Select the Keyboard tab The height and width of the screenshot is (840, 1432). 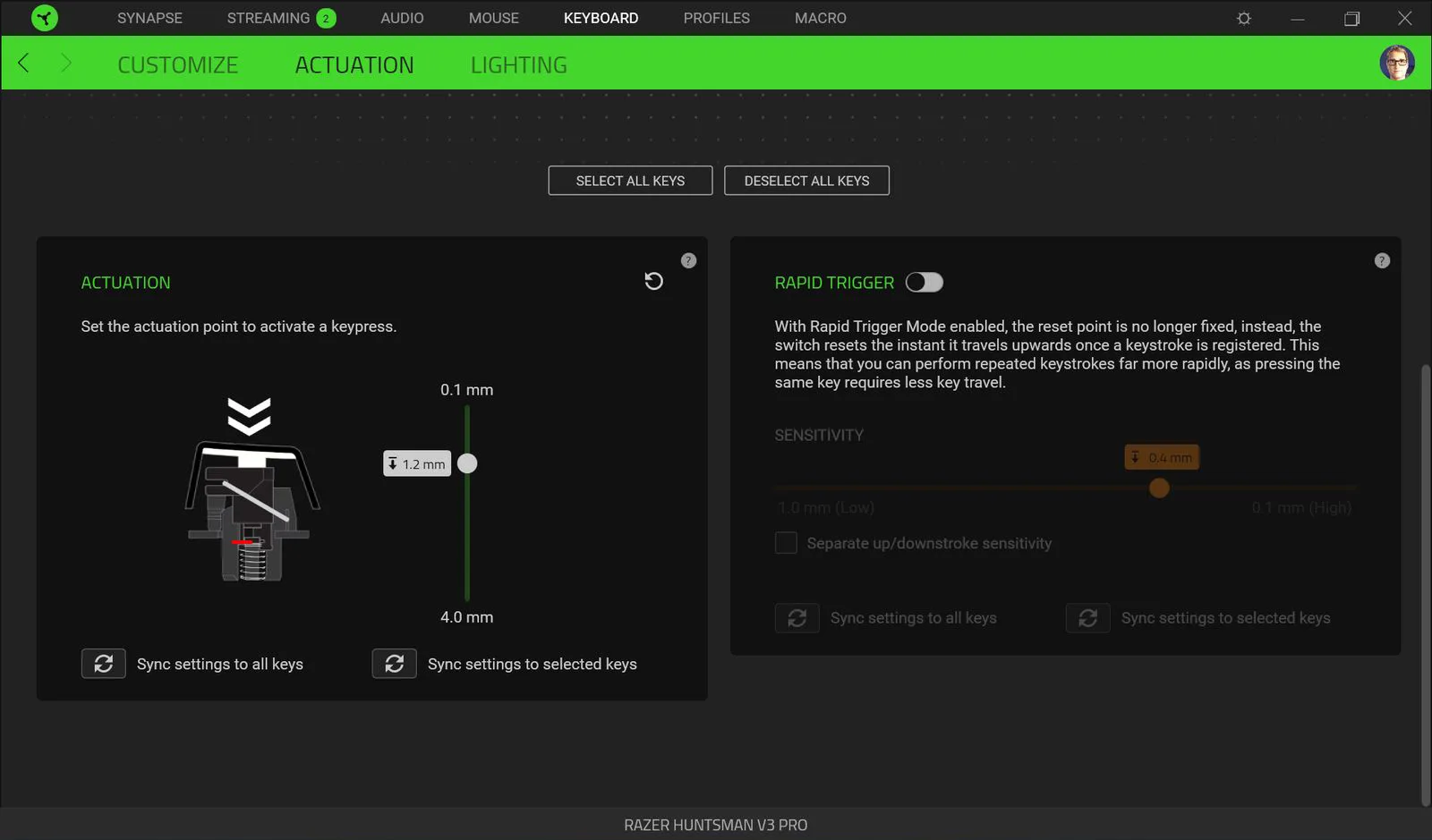click(601, 18)
